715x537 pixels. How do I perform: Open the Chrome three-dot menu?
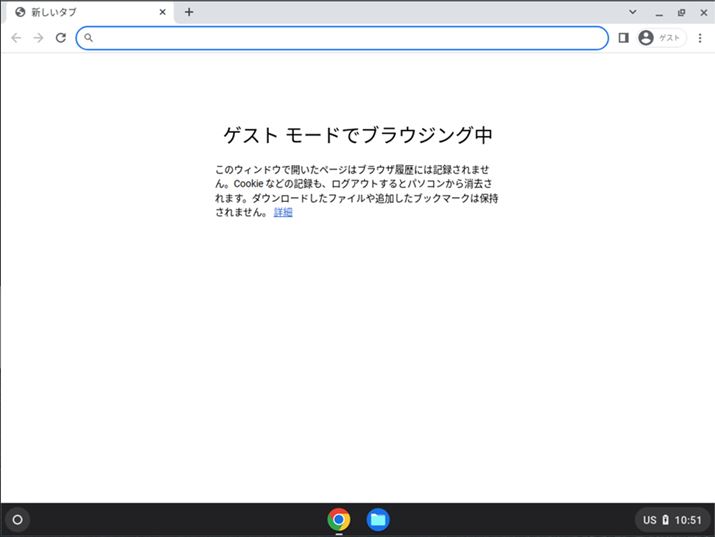point(700,38)
